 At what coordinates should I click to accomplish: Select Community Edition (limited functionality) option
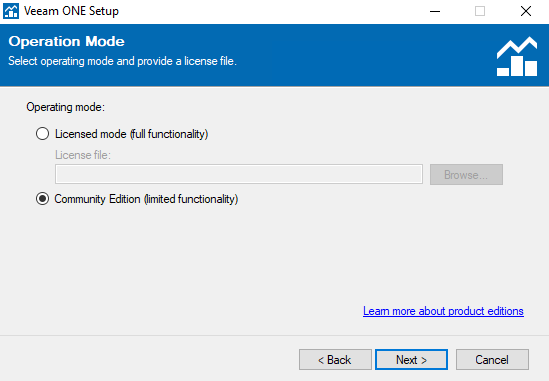[42, 199]
